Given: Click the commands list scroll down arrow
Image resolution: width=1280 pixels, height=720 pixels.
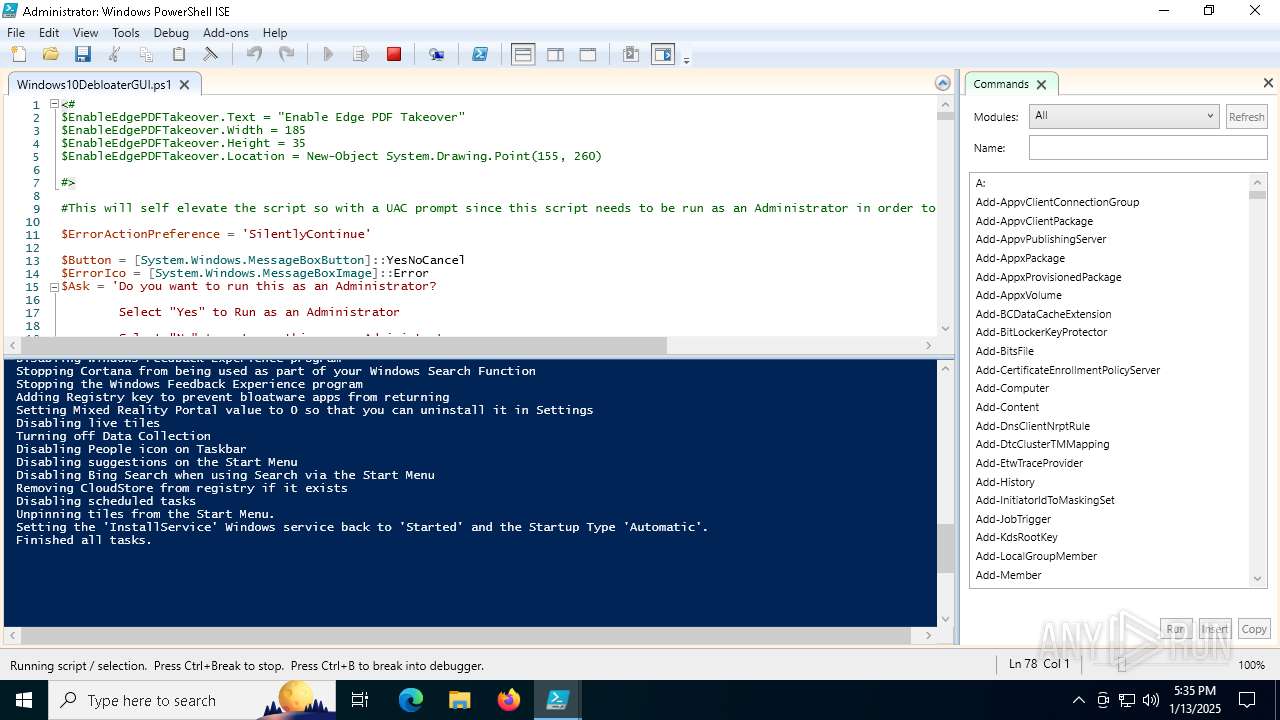Looking at the screenshot, I should tap(1258, 578).
